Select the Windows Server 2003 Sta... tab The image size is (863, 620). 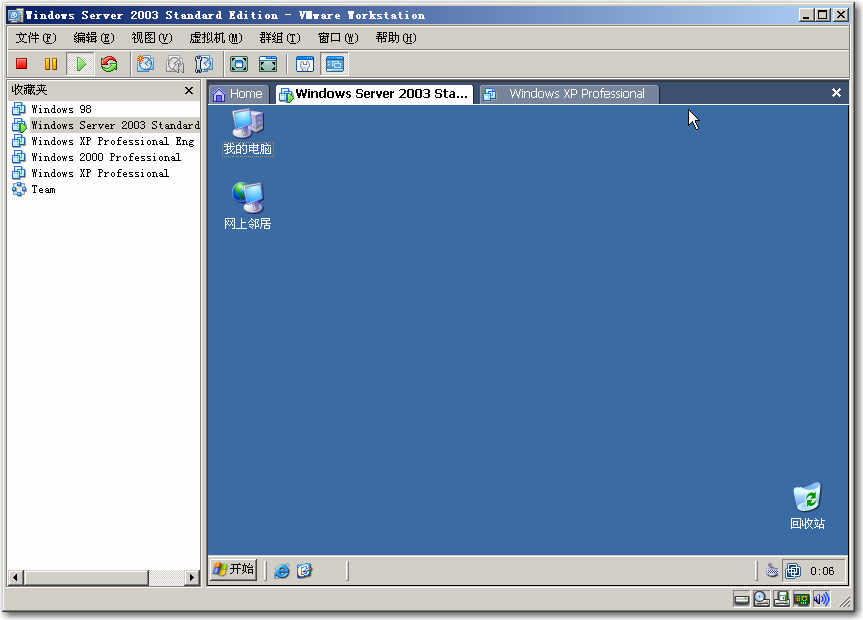click(375, 94)
